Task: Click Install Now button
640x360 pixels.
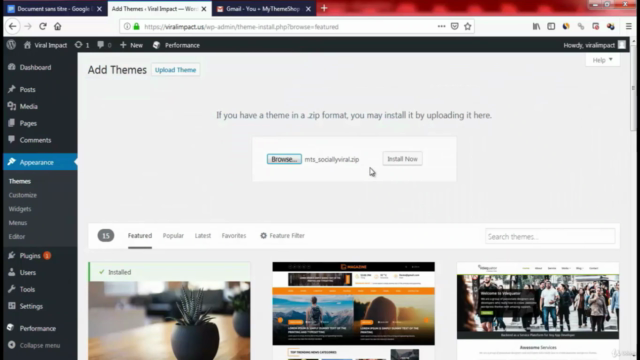Action: click(x=402, y=159)
